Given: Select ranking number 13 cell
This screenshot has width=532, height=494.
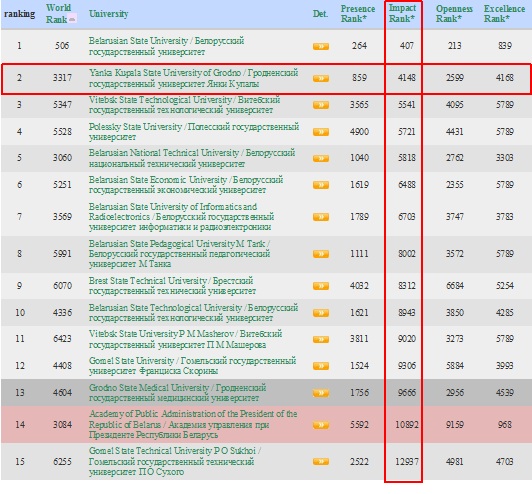Looking at the screenshot, I should click(20, 393).
